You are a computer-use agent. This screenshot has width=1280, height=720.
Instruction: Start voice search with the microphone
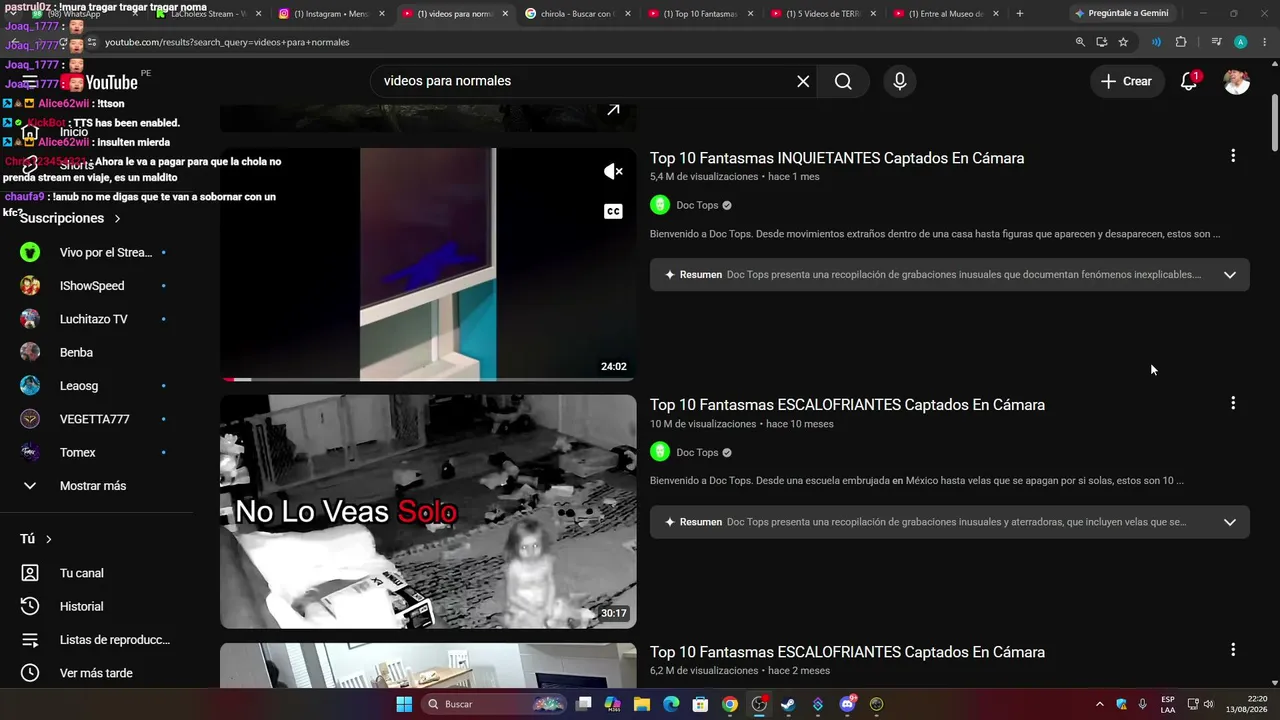(x=900, y=81)
